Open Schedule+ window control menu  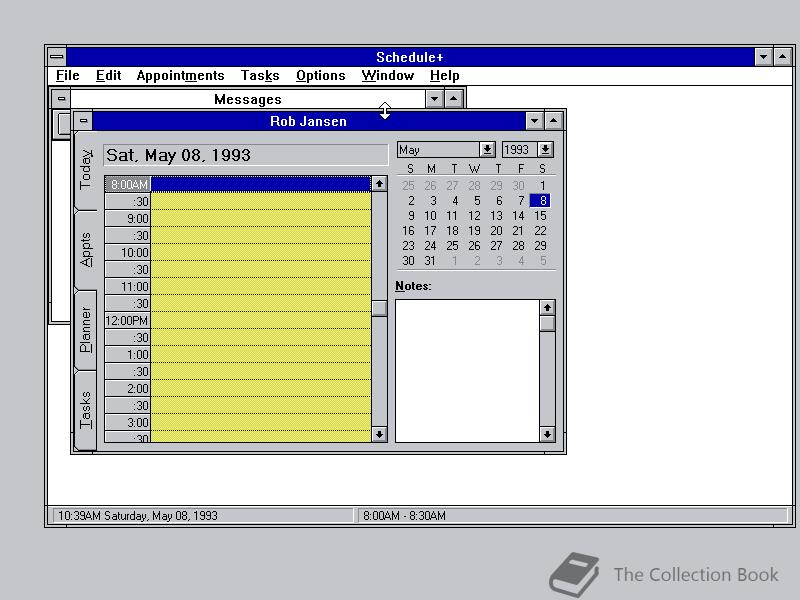point(57,57)
